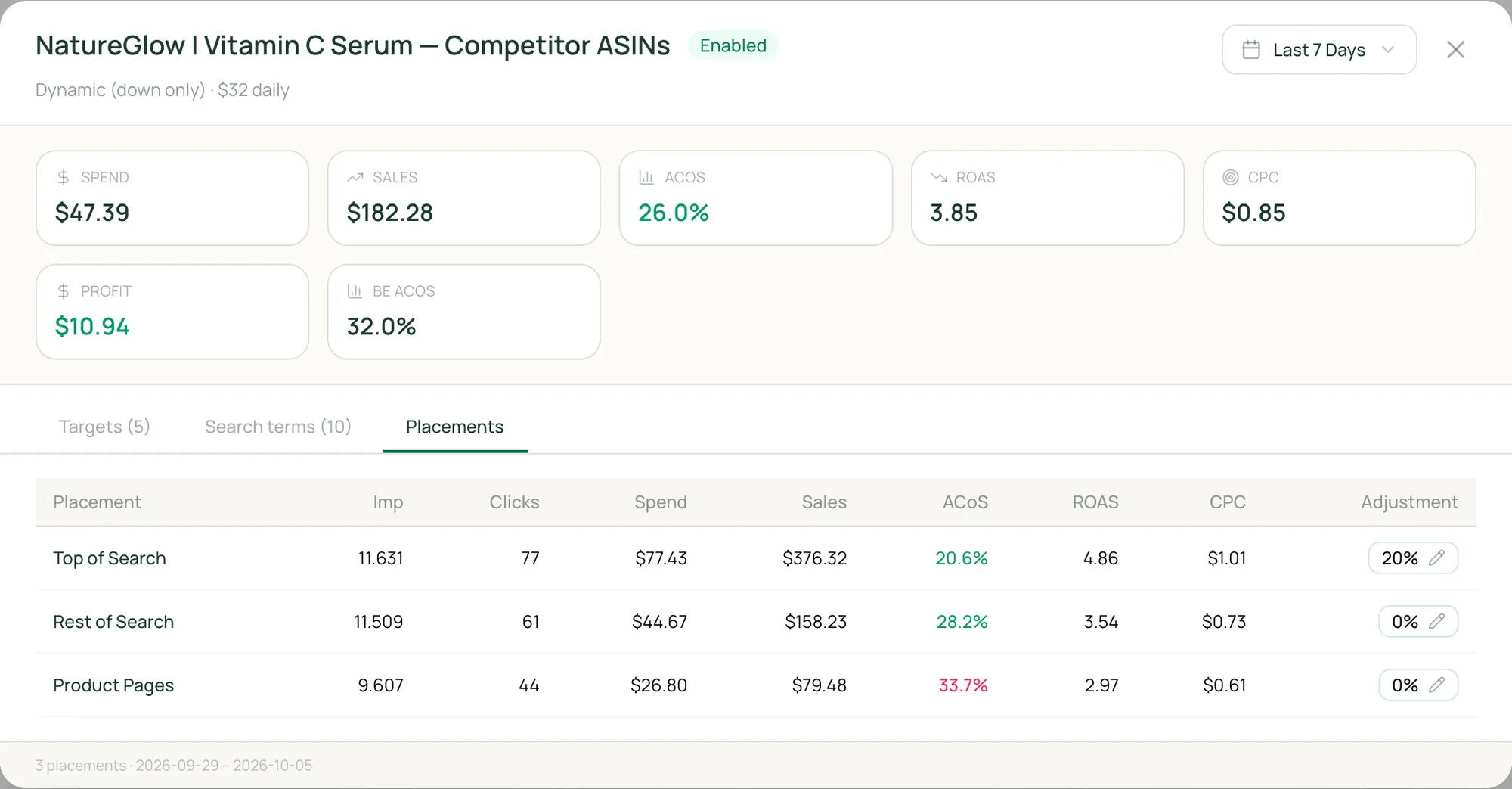Click the calendar icon in date picker

click(1251, 50)
